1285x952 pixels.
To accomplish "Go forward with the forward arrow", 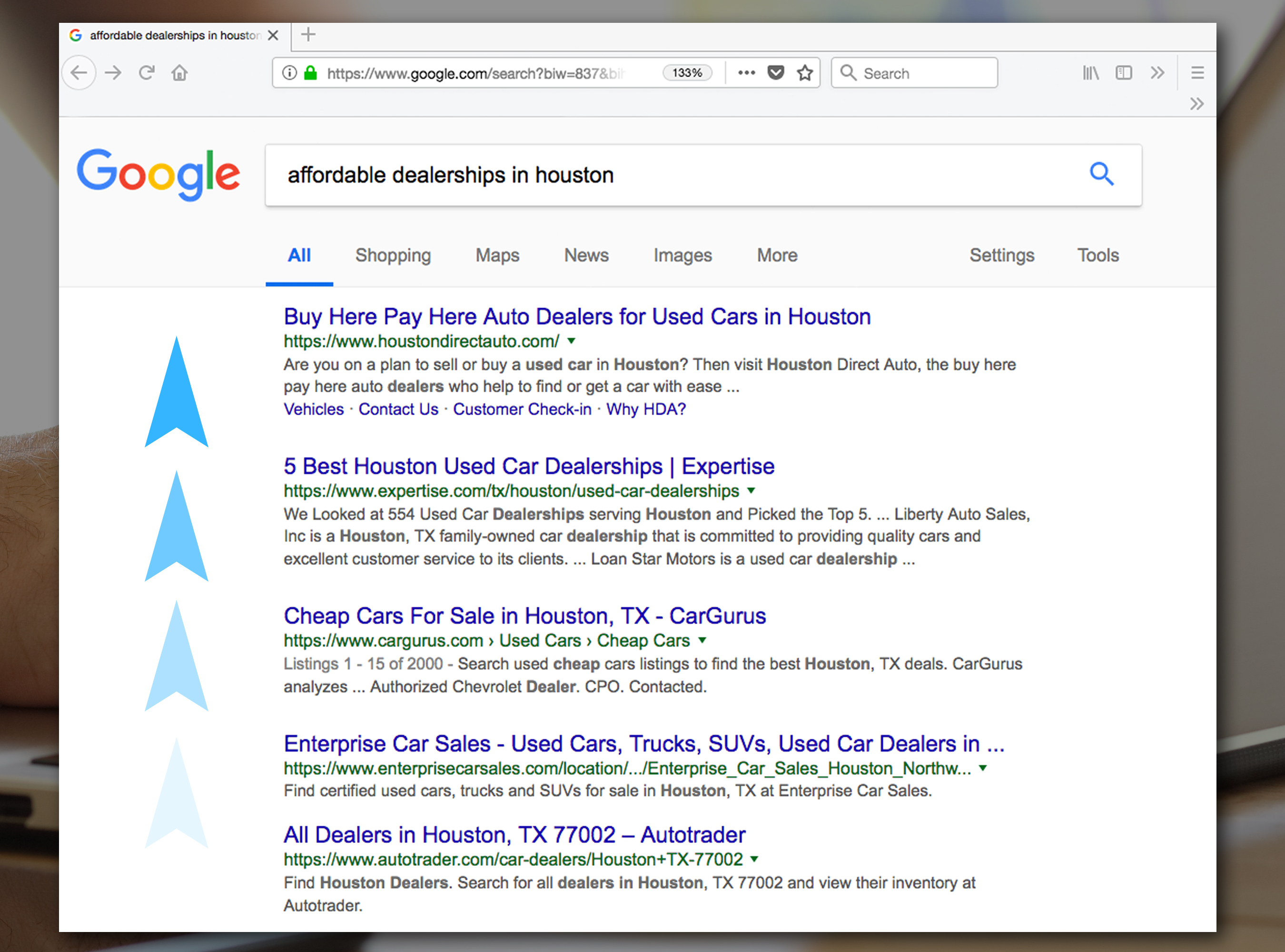I will [x=113, y=73].
